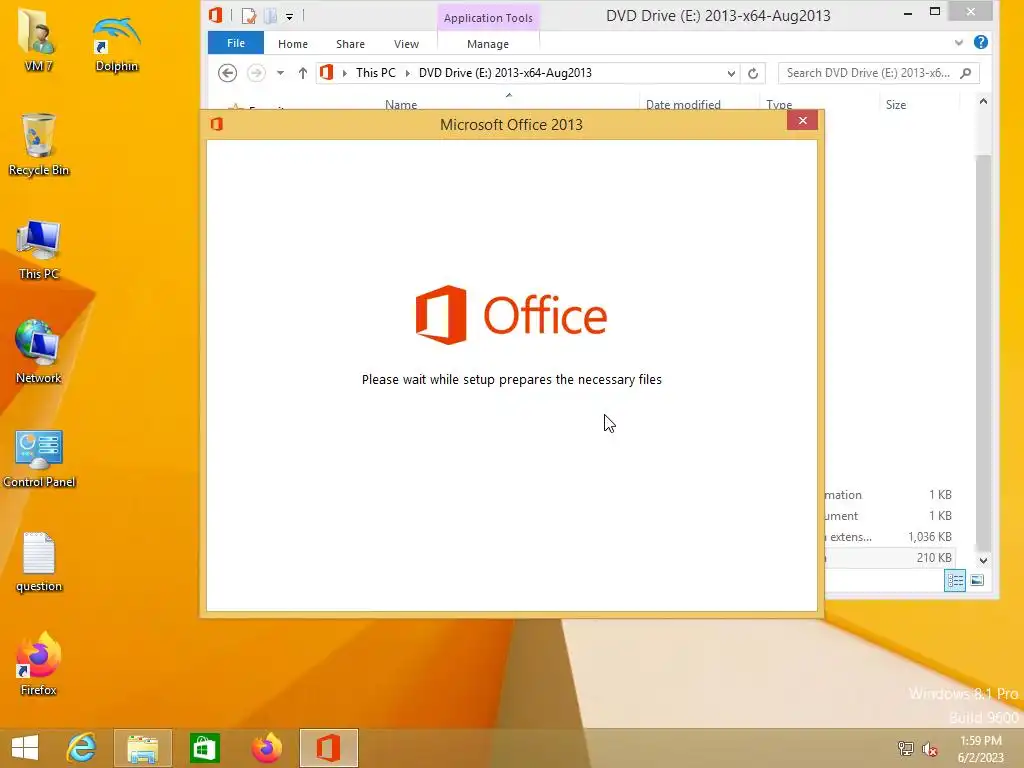Select the Control Panel desktop icon
1024x768 pixels.
pyautogui.click(x=39, y=457)
